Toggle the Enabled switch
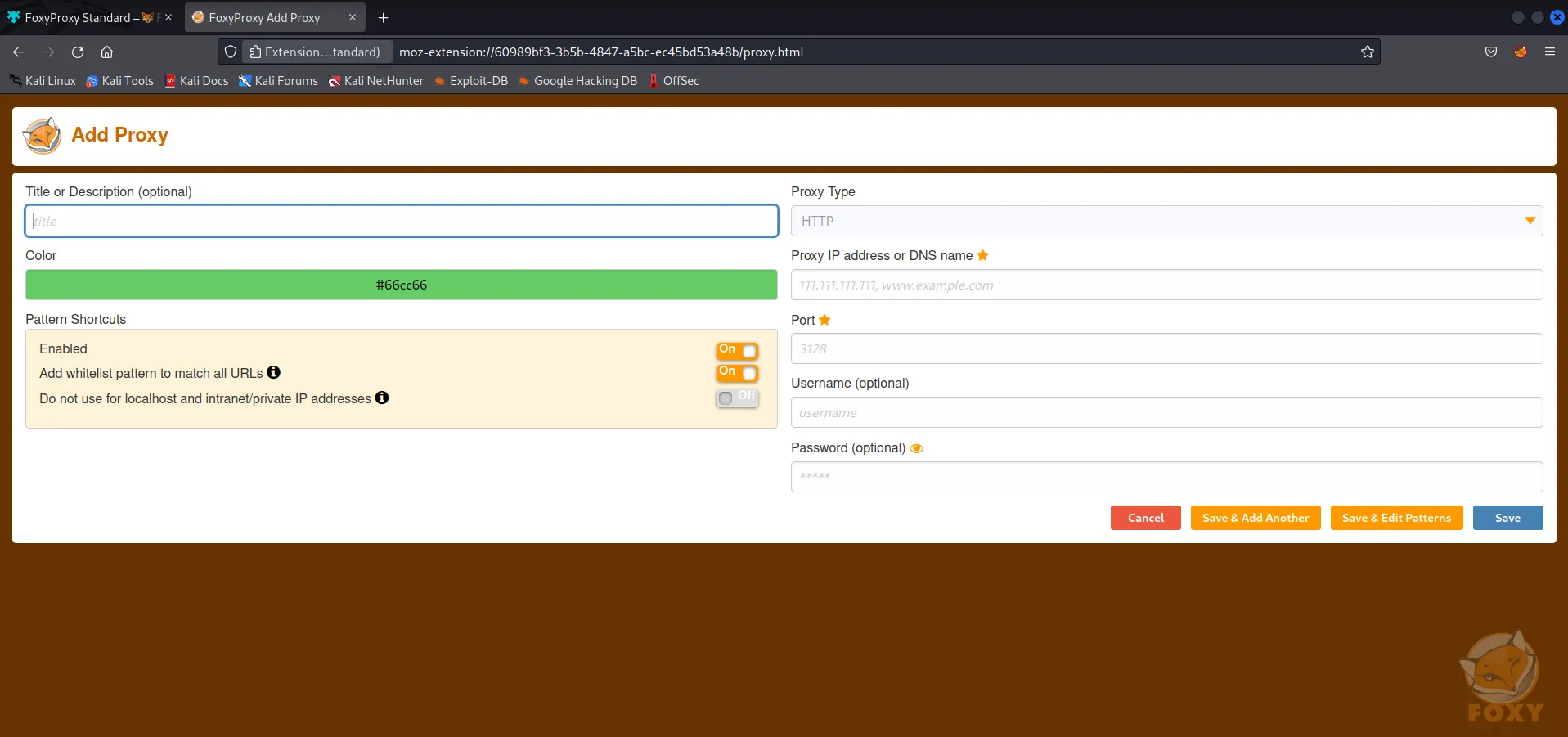 (737, 350)
